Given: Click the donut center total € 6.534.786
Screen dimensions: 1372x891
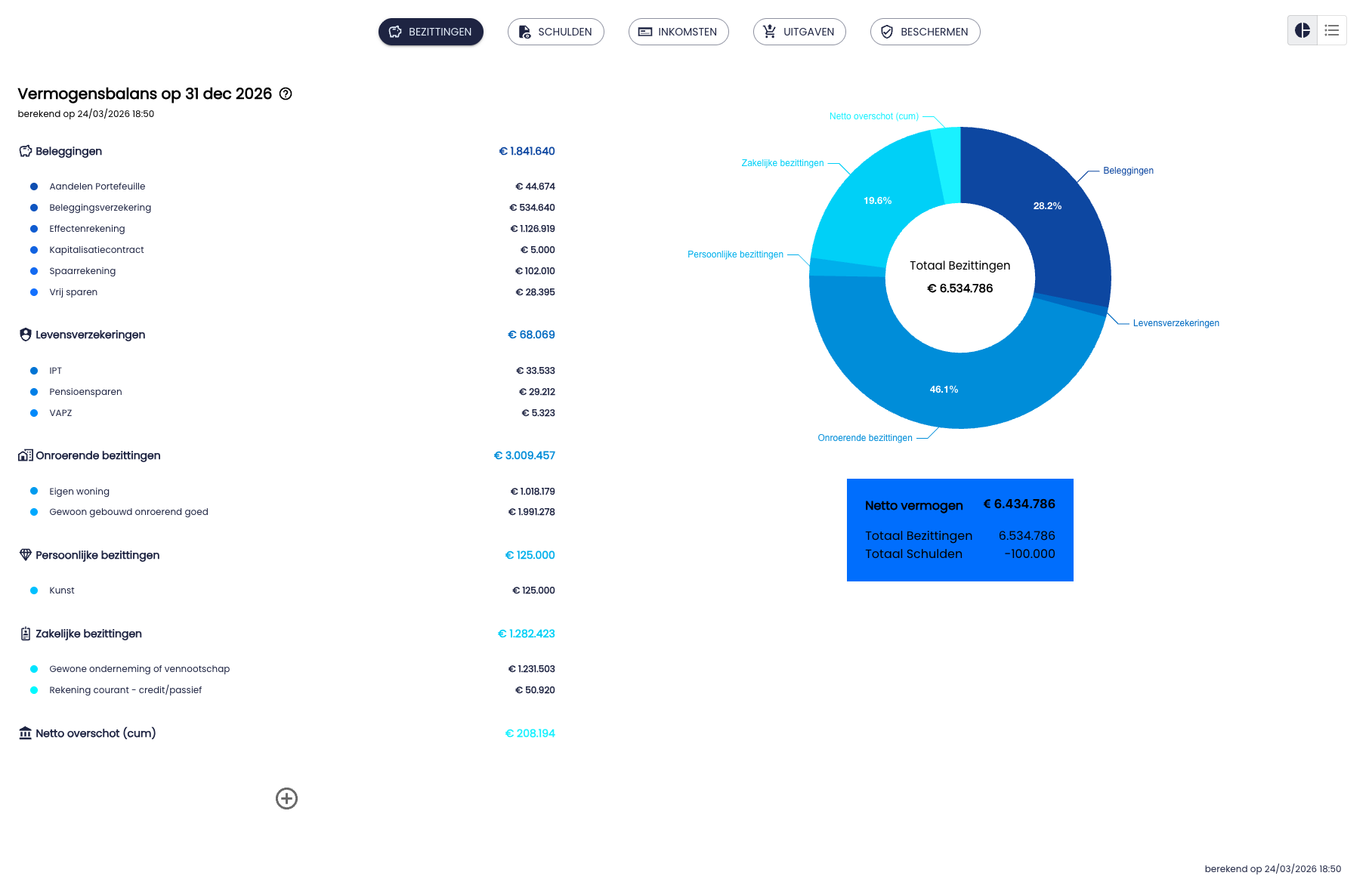Looking at the screenshot, I should (960, 288).
